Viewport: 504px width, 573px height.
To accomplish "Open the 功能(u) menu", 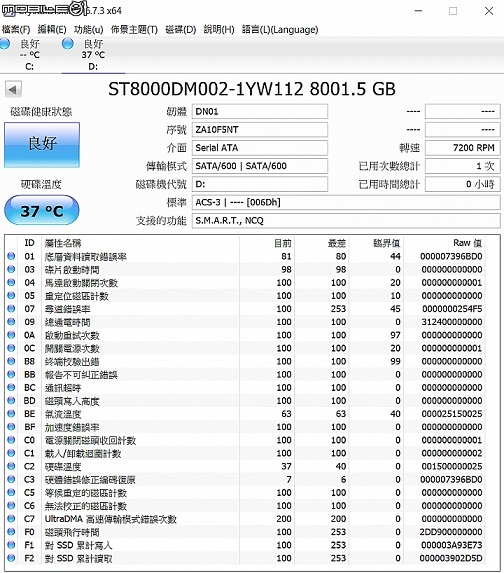I will (88, 29).
